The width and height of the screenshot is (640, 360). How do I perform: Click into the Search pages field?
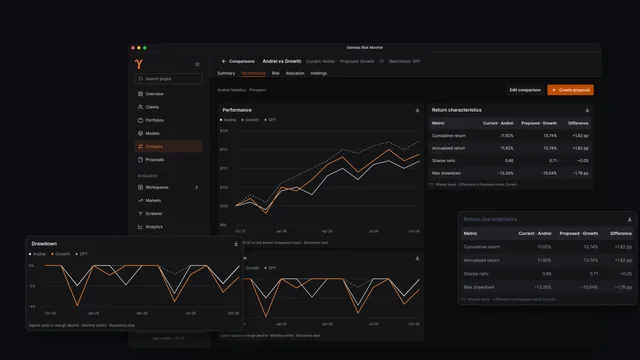(168, 78)
